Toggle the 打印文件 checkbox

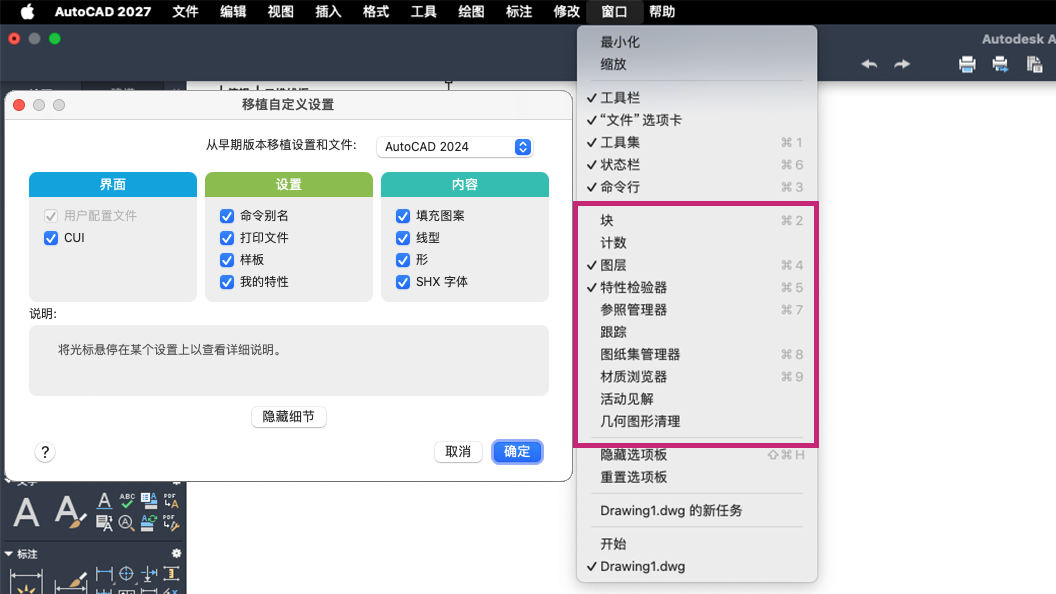point(227,238)
